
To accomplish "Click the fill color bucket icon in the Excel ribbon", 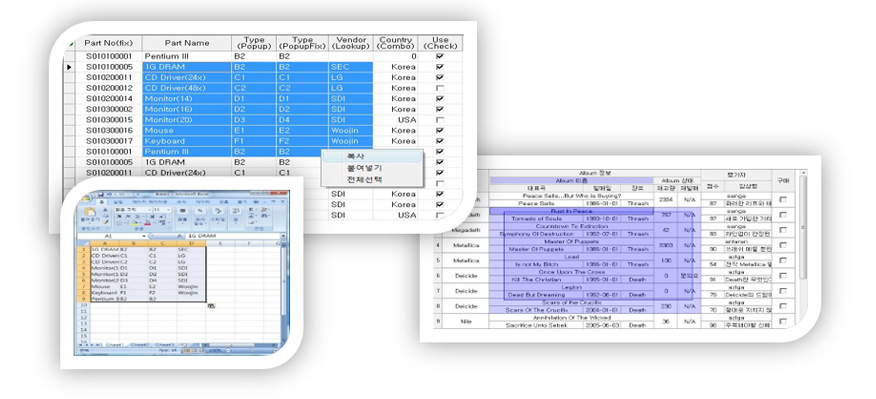I will point(134,223).
